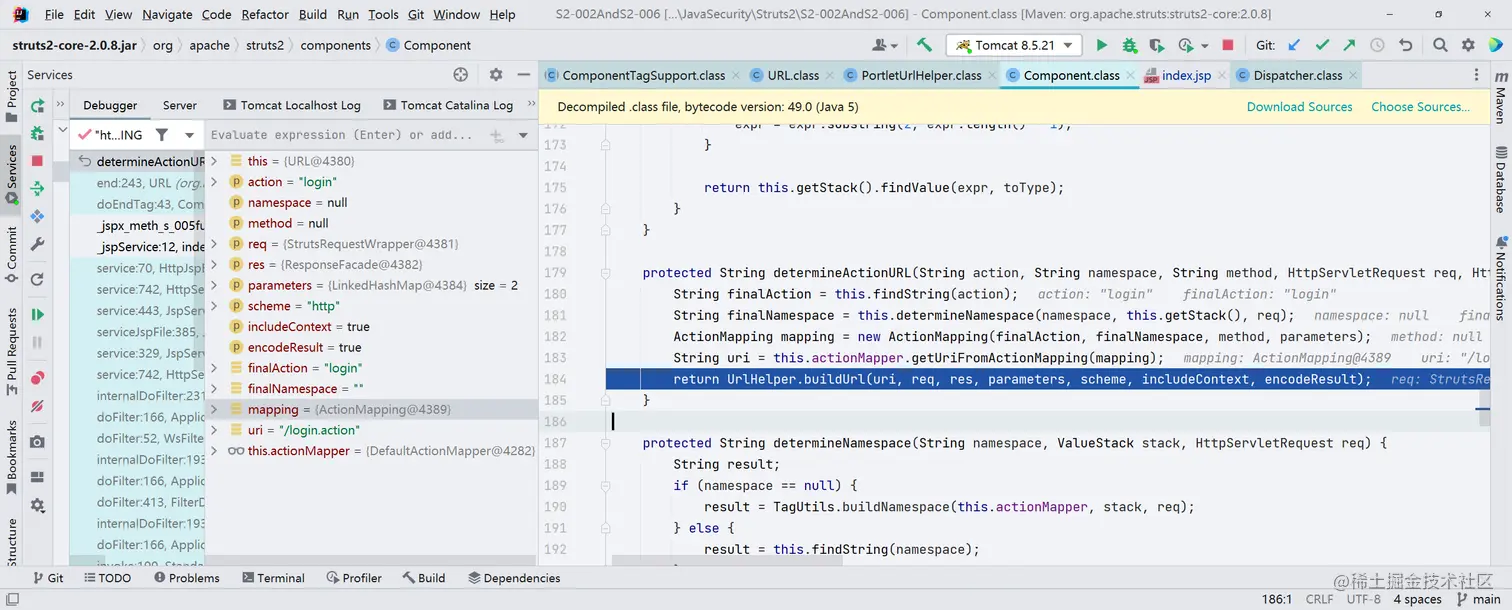Click the Download Sources link

coord(1299,107)
